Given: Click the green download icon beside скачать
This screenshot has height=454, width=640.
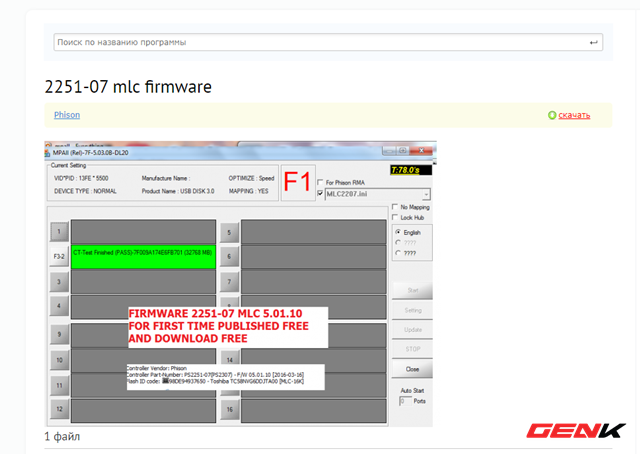Looking at the screenshot, I should (x=552, y=115).
